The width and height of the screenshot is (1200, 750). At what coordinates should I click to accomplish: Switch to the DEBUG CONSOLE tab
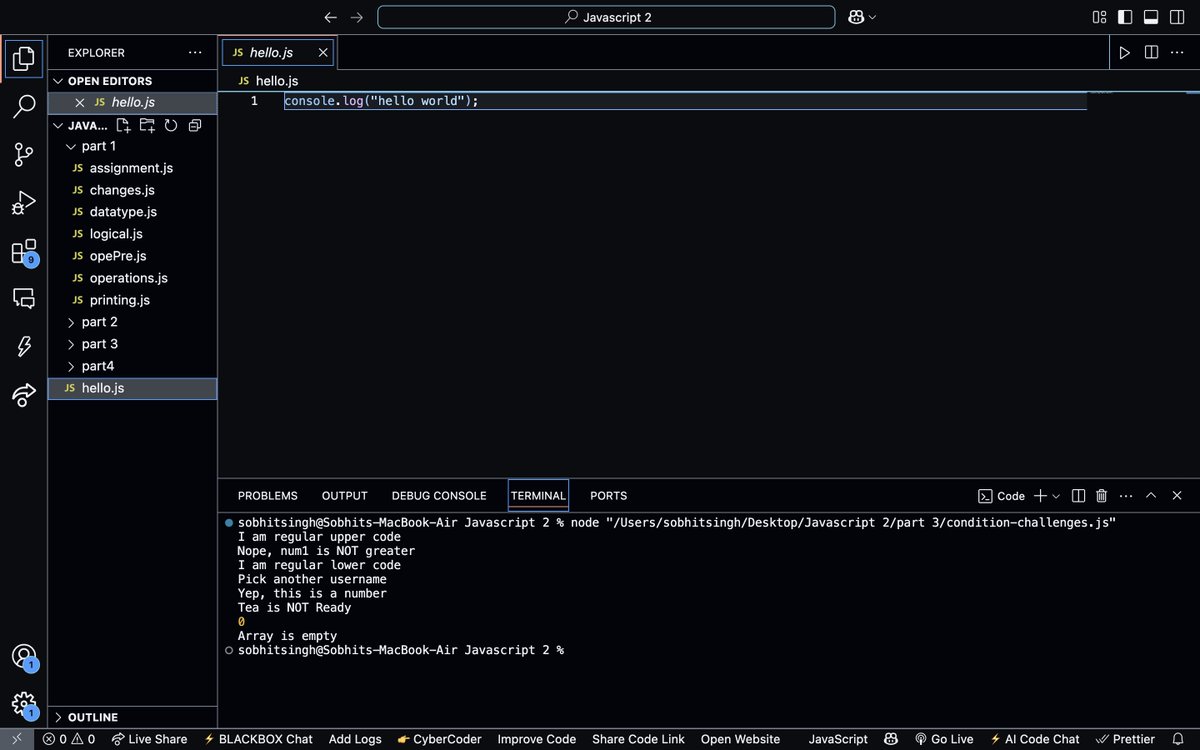439,496
